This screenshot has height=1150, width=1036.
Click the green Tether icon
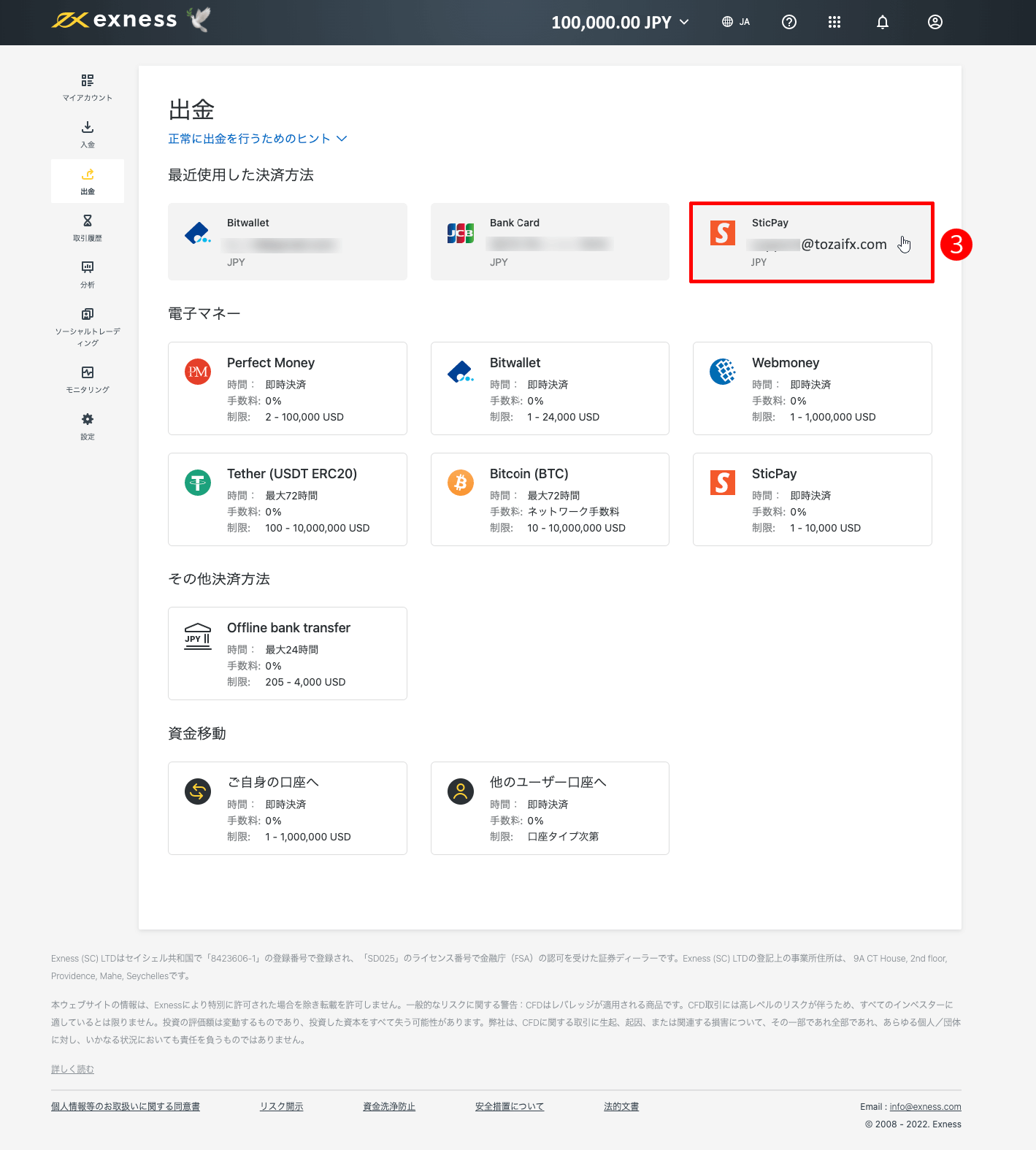click(x=198, y=483)
